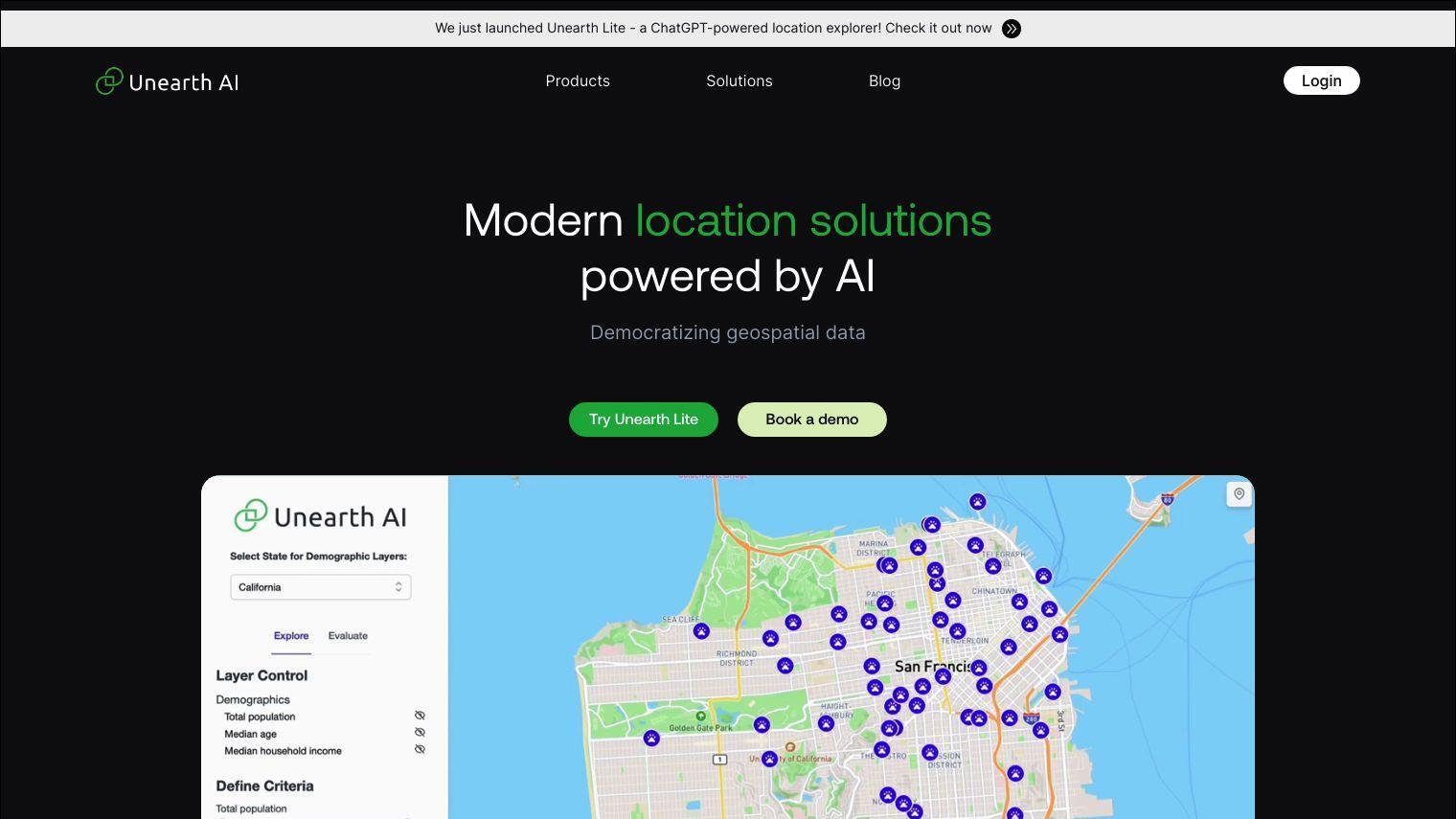Click the map location pin button
This screenshot has width=1456, height=819.
pos(1239,494)
